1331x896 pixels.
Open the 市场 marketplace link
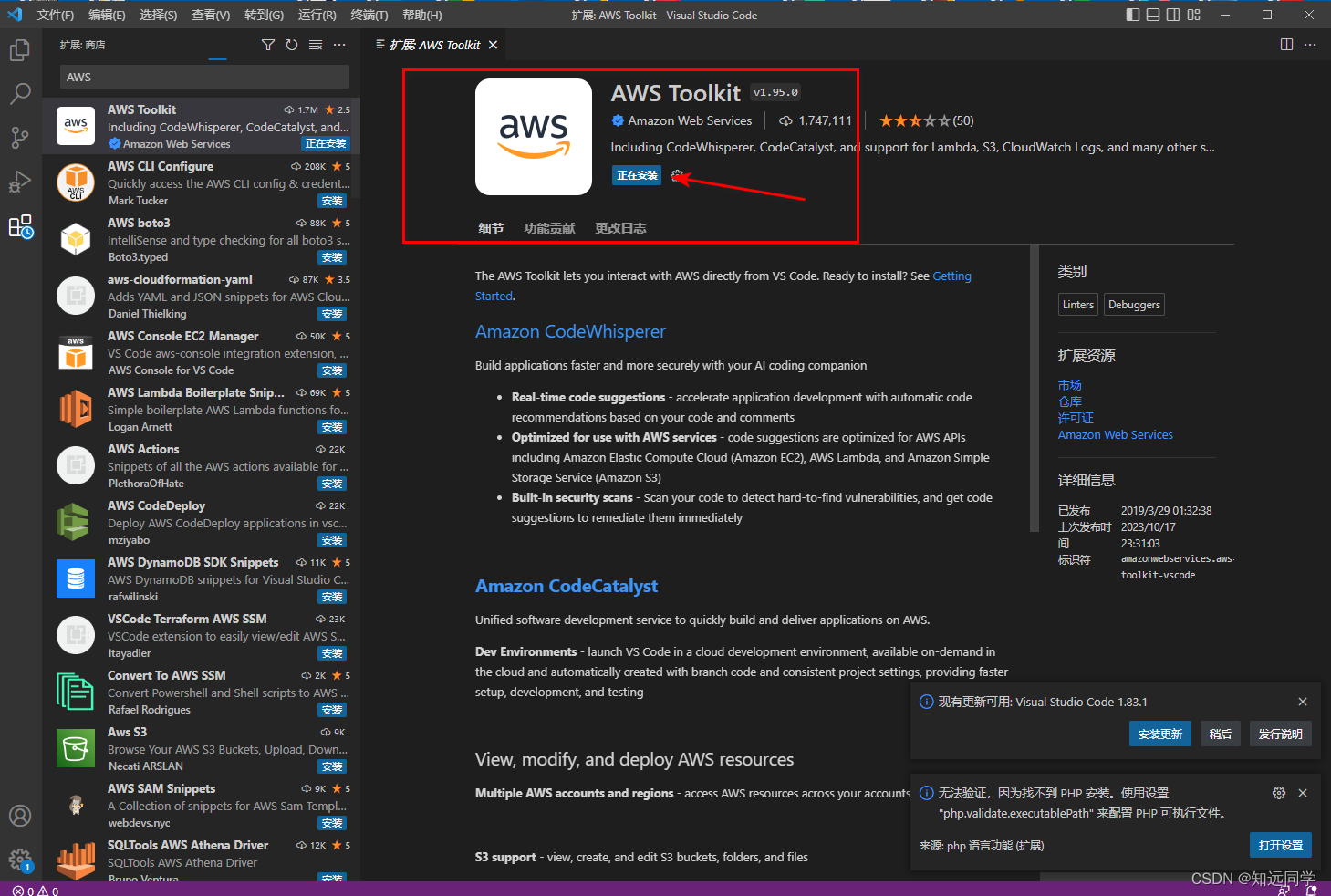pyautogui.click(x=1069, y=385)
